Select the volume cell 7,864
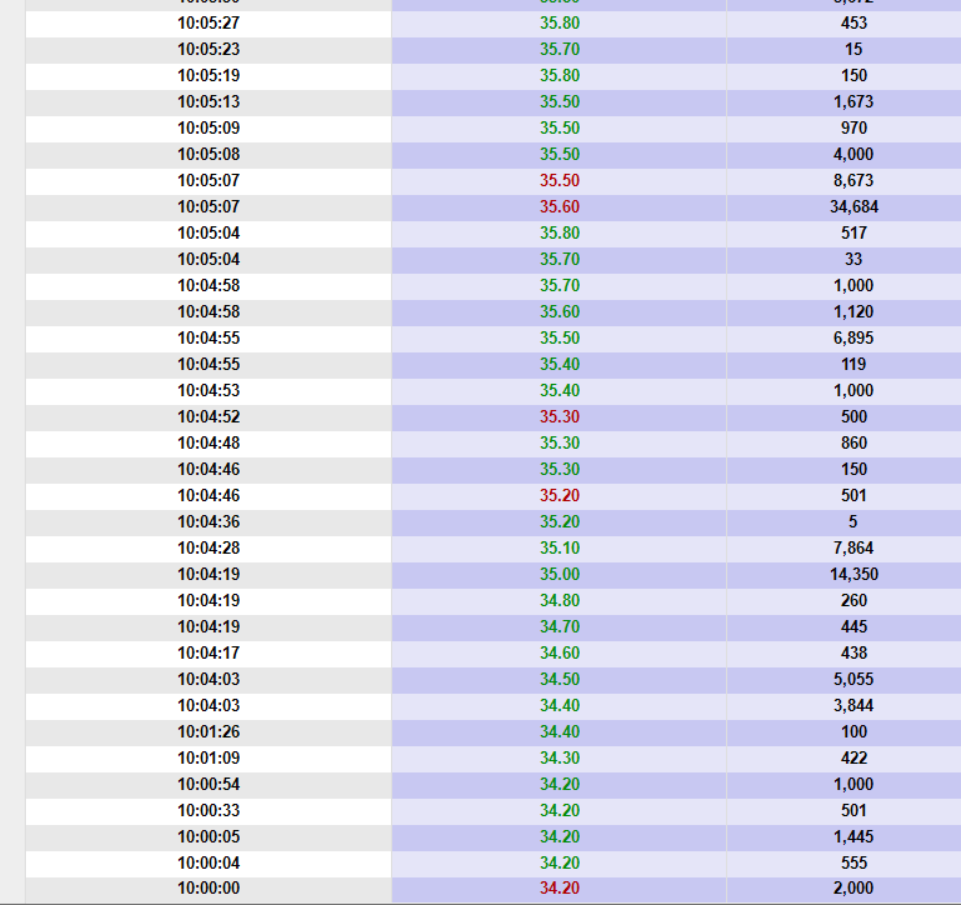The height and width of the screenshot is (905, 961). pyautogui.click(x=853, y=548)
